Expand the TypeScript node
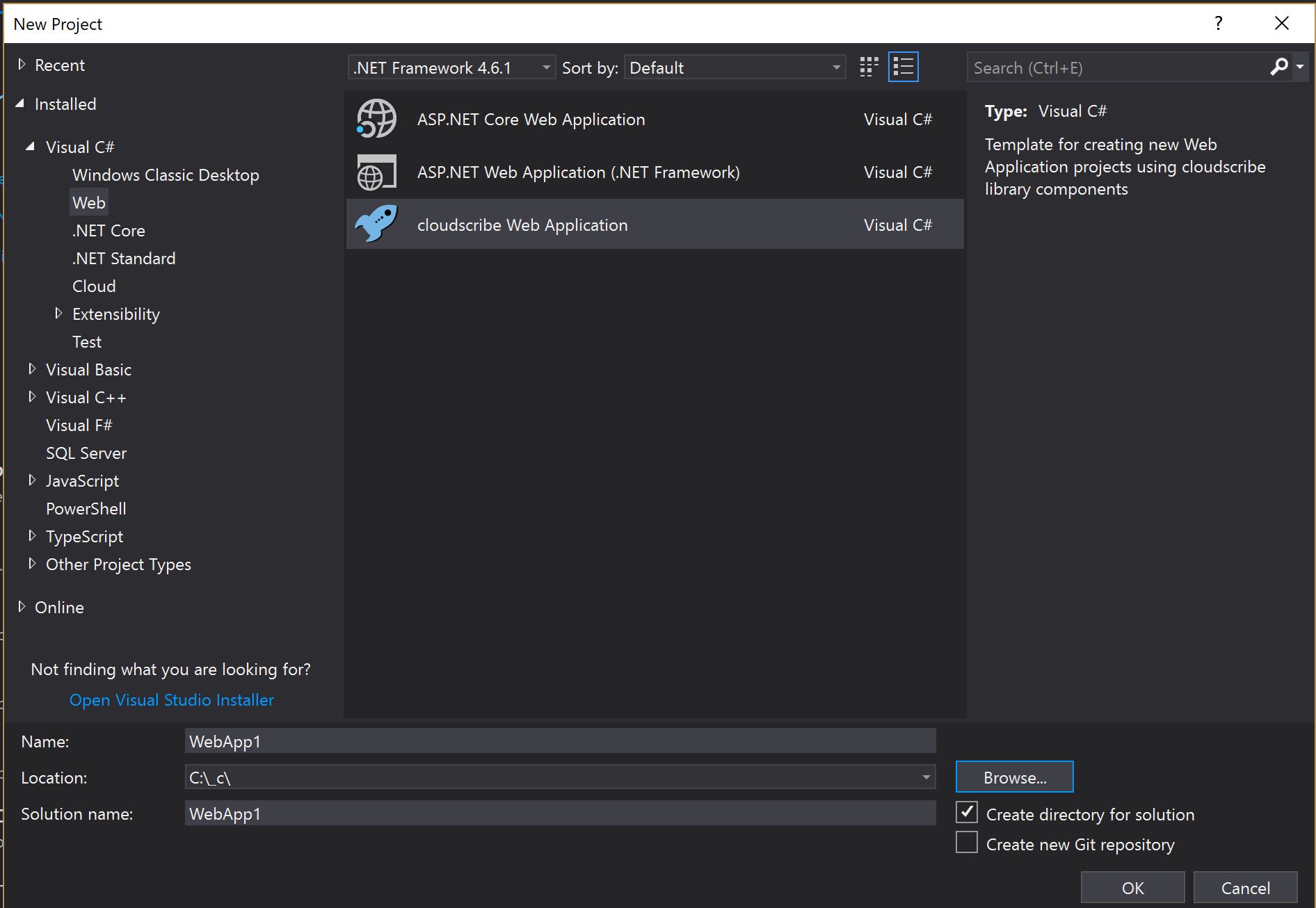Screen dimensions: 1316x908 coord(31,536)
